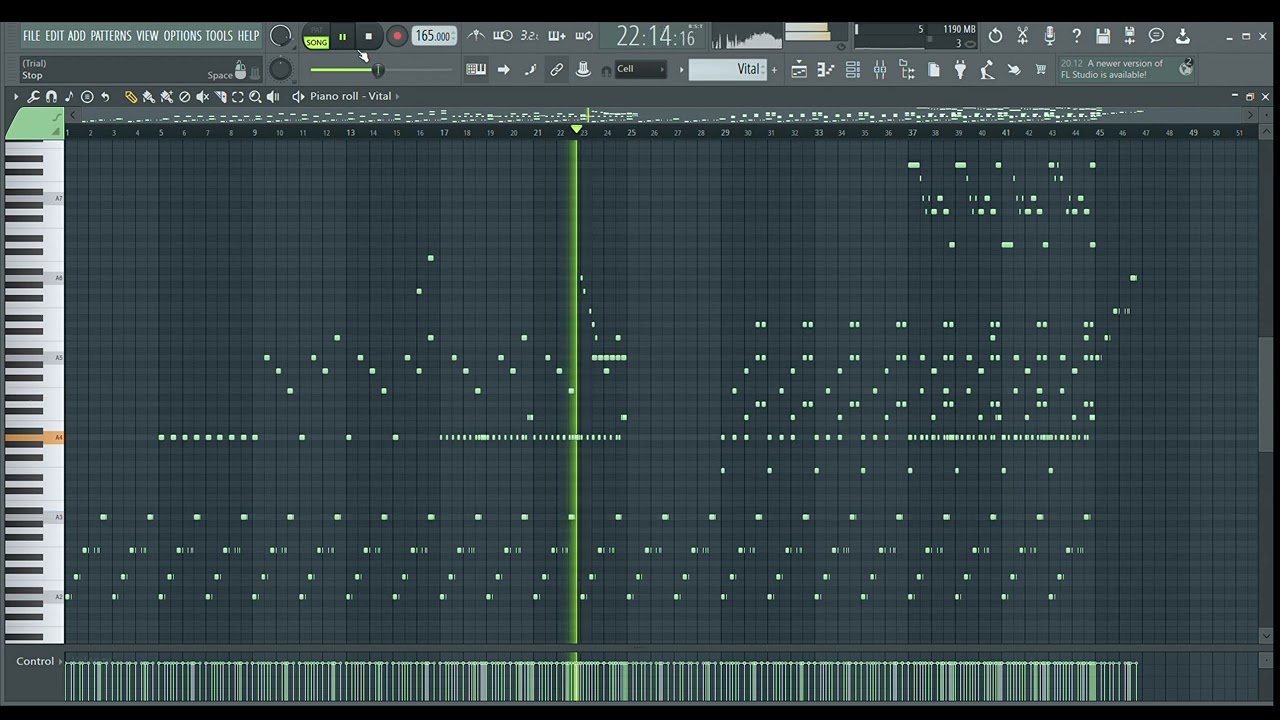
Task: Toggle step editing mode icon
Action: tap(530, 69)
